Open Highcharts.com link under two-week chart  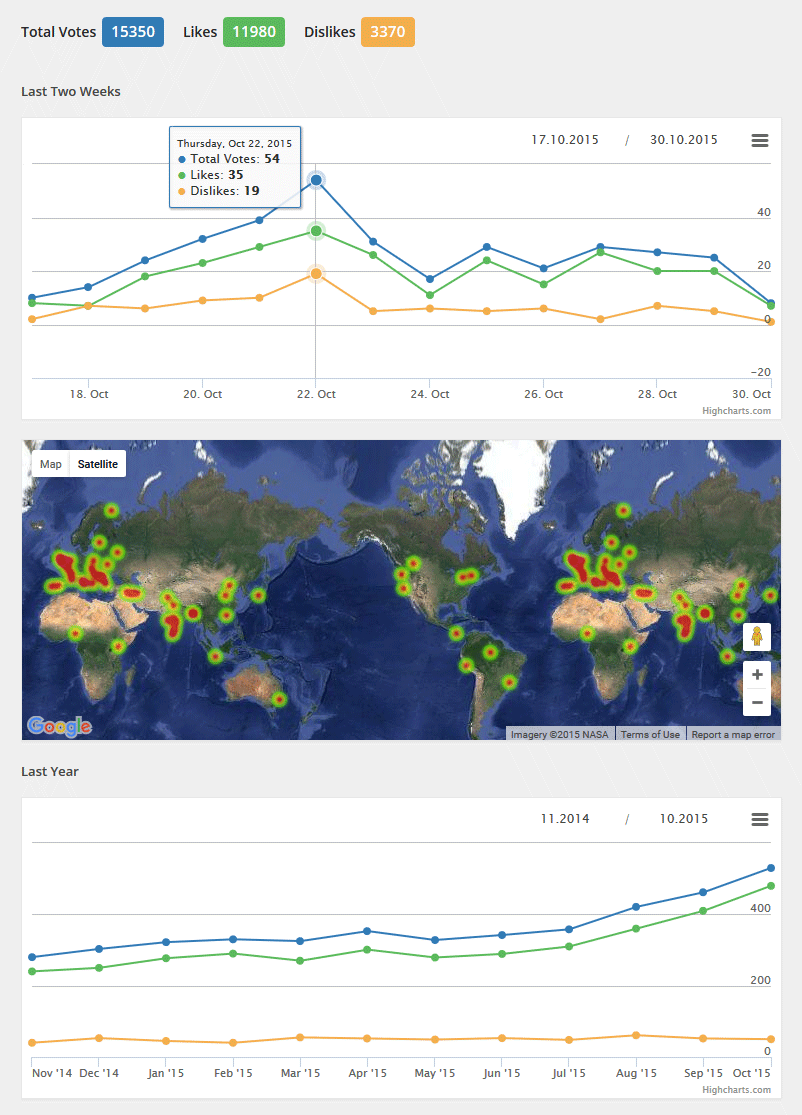click(736, 411)
